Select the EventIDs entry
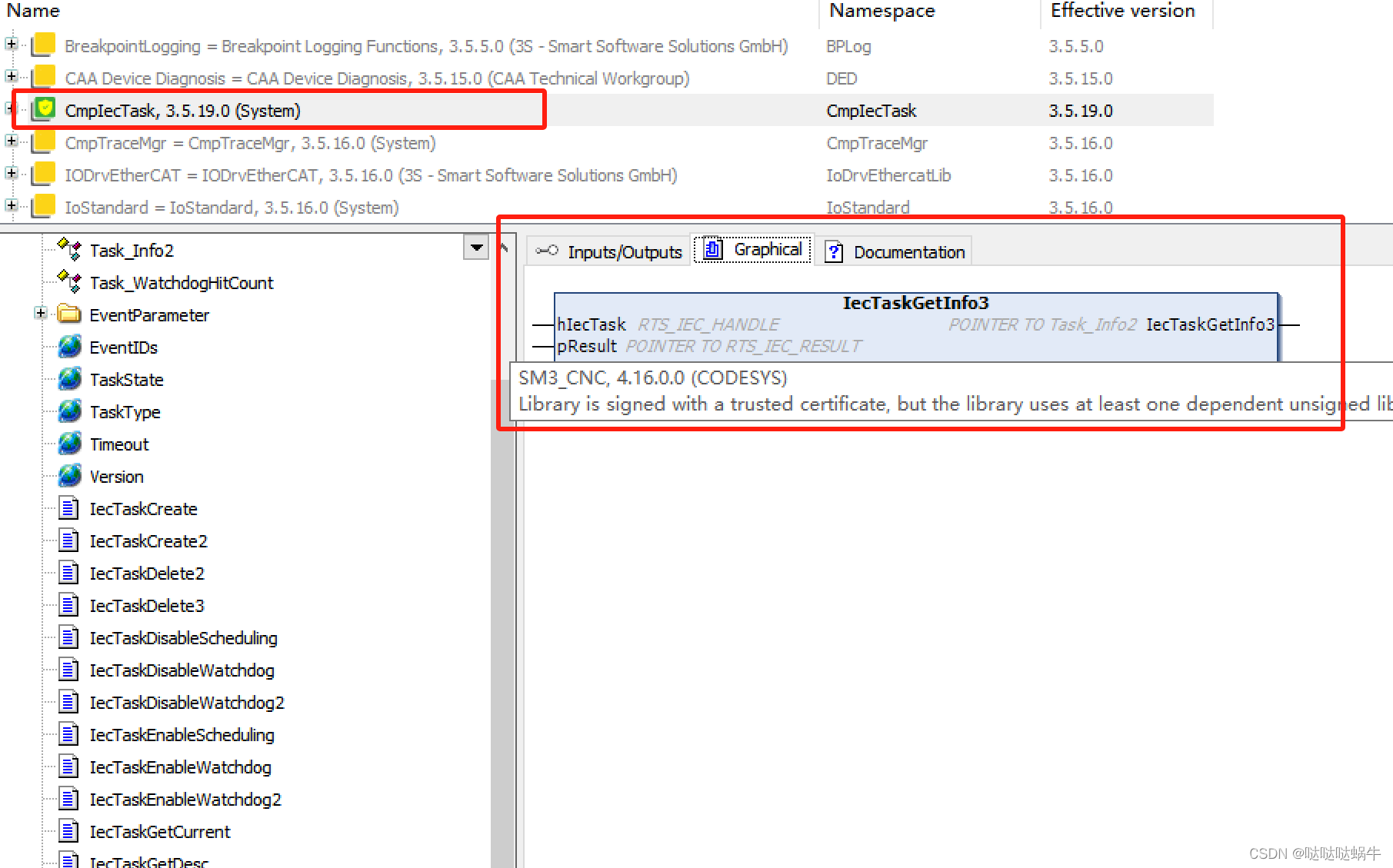The width and height of the screenshot is (1393, 868). [x=123, y=348]
